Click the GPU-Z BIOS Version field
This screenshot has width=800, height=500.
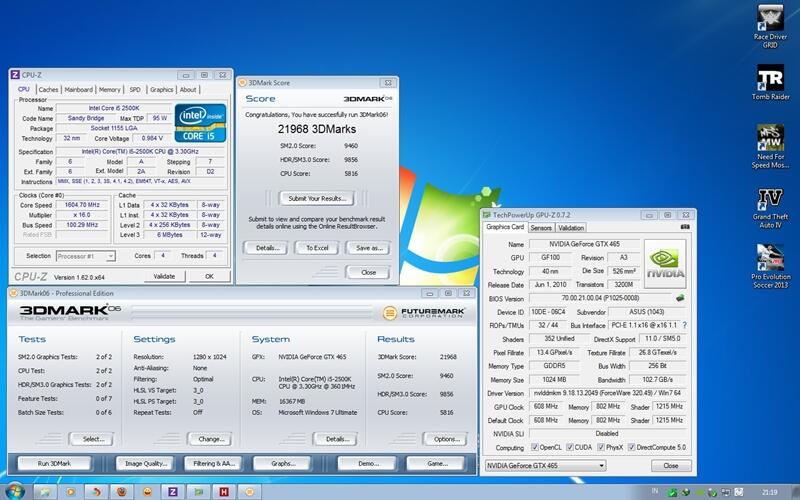600,298
